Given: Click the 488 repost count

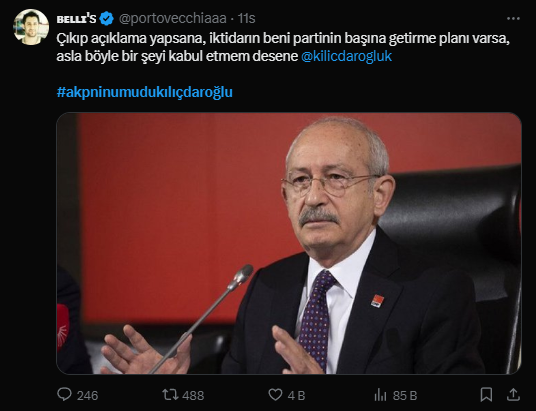Looking at the screenshot, I should [193, 396].
